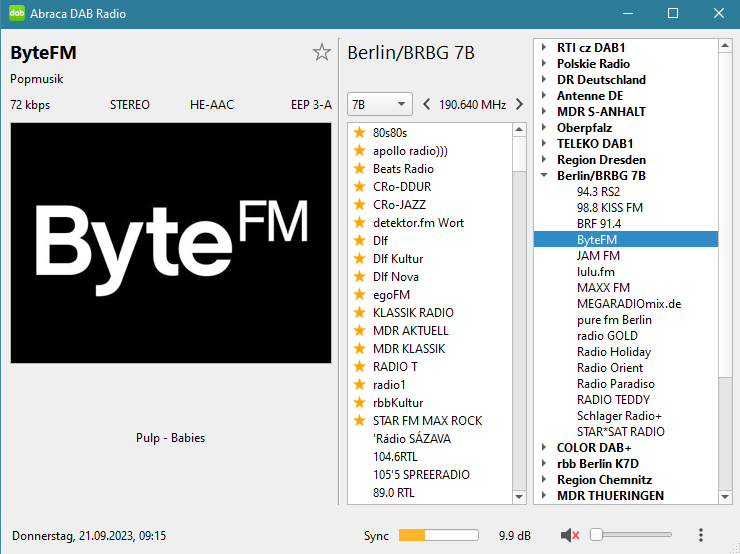Toggle ByteFM favorite star outline
This screenshot has width=740, height=554.
[x=322, y=52]
